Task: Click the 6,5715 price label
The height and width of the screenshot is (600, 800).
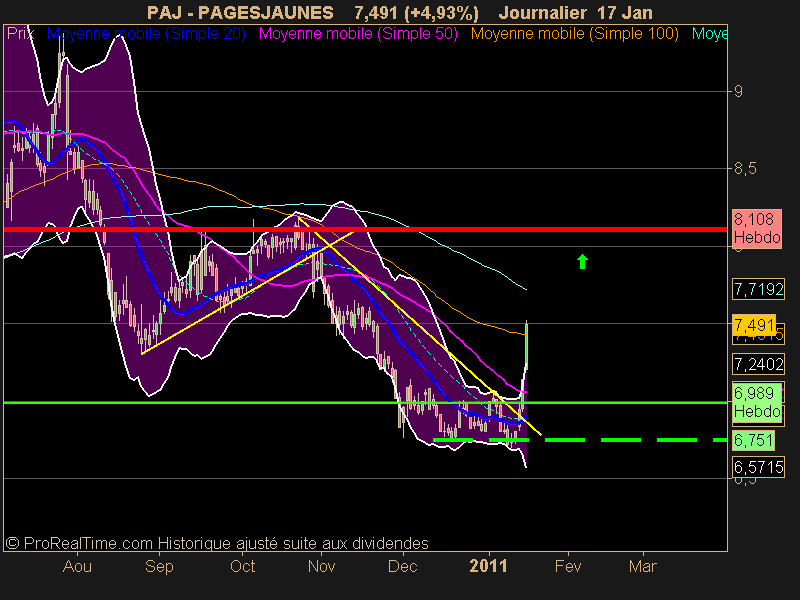Action: [758, 467]
